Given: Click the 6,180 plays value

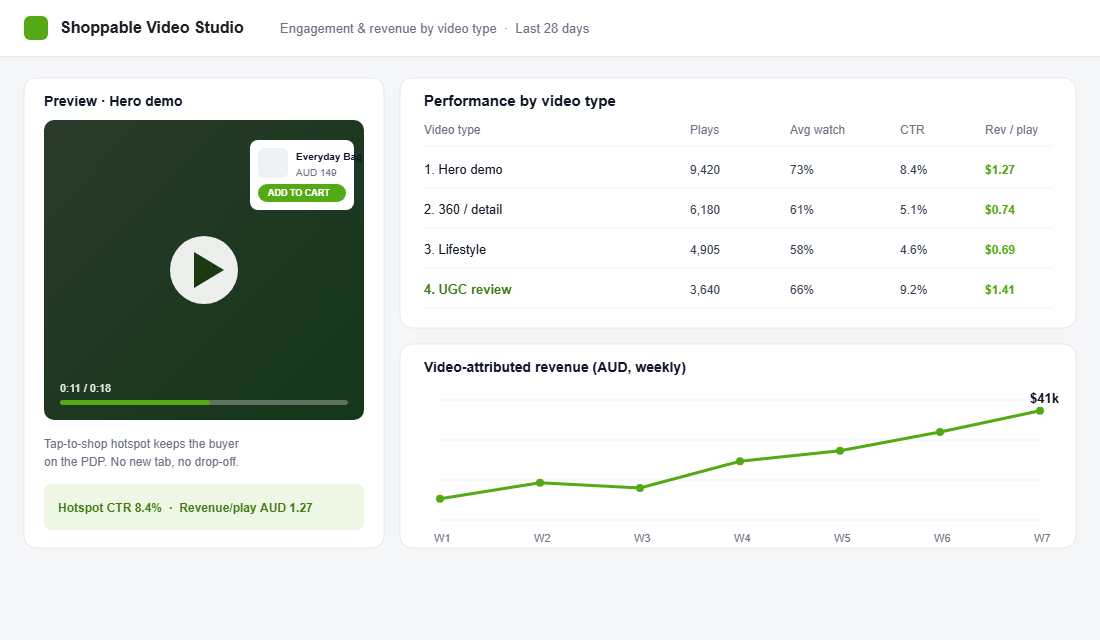Looking at the screenshot, I should tap(704, 210).
